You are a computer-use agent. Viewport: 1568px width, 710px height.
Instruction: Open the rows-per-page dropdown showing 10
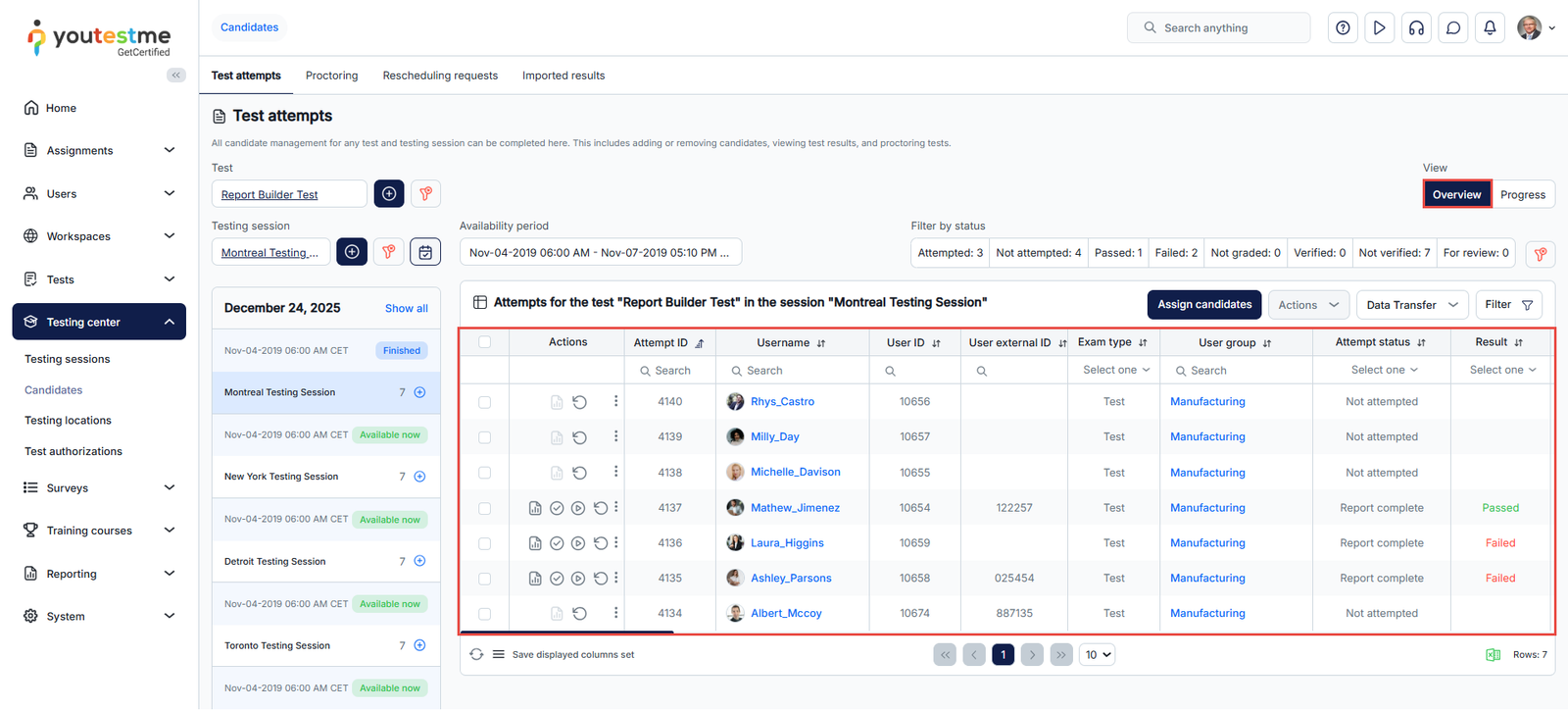click(x=1098, y=655)
